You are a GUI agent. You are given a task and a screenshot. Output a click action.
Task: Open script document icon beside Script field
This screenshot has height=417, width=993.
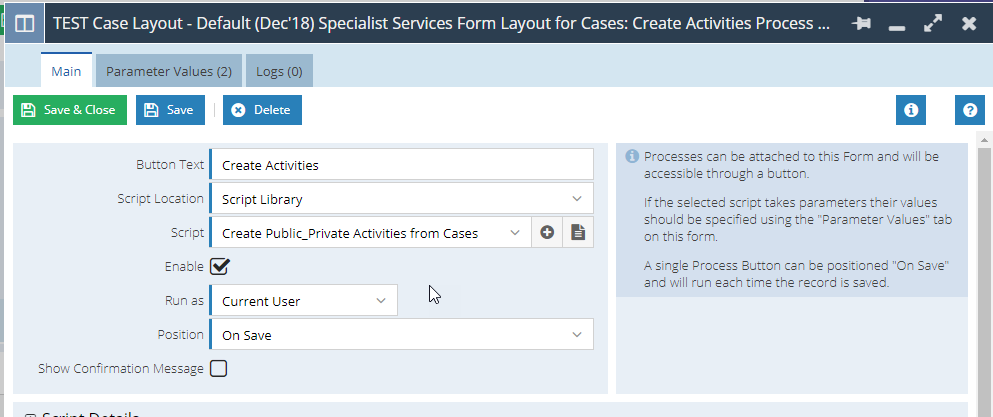578,233
